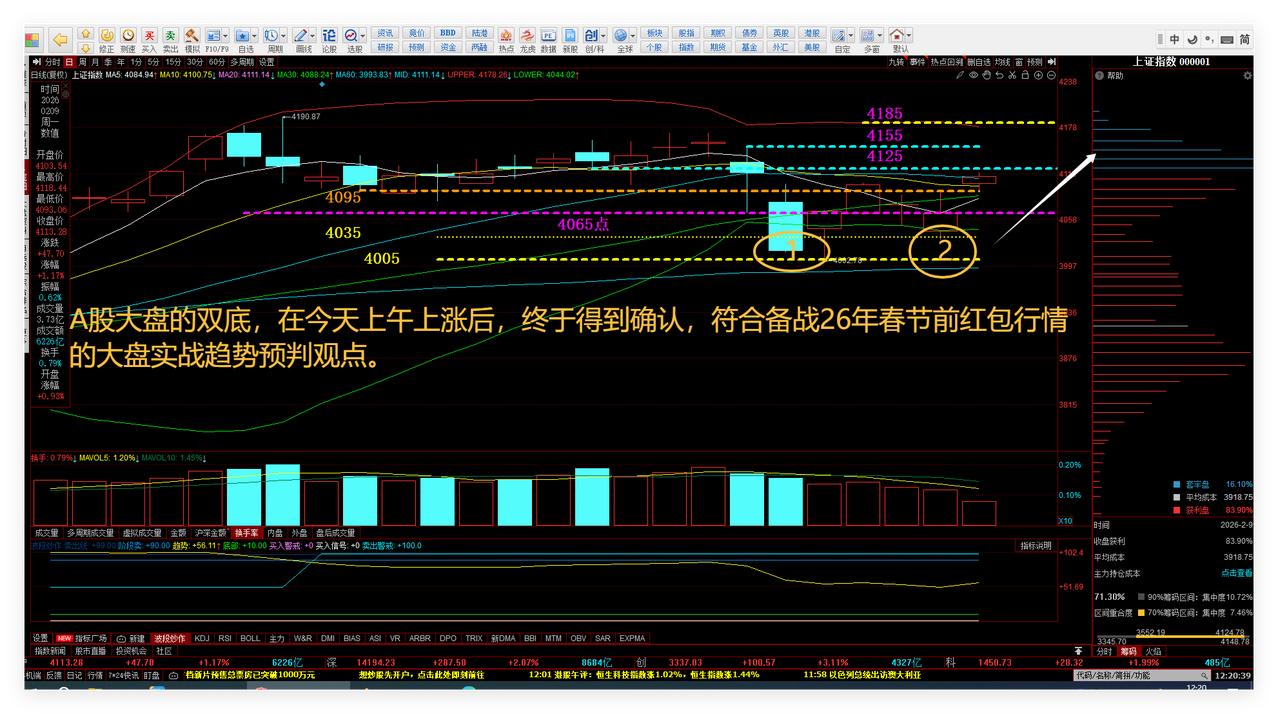The image size is (1278, 714).
Task: Select the 60分 period tab
Action: pos(216,62)
